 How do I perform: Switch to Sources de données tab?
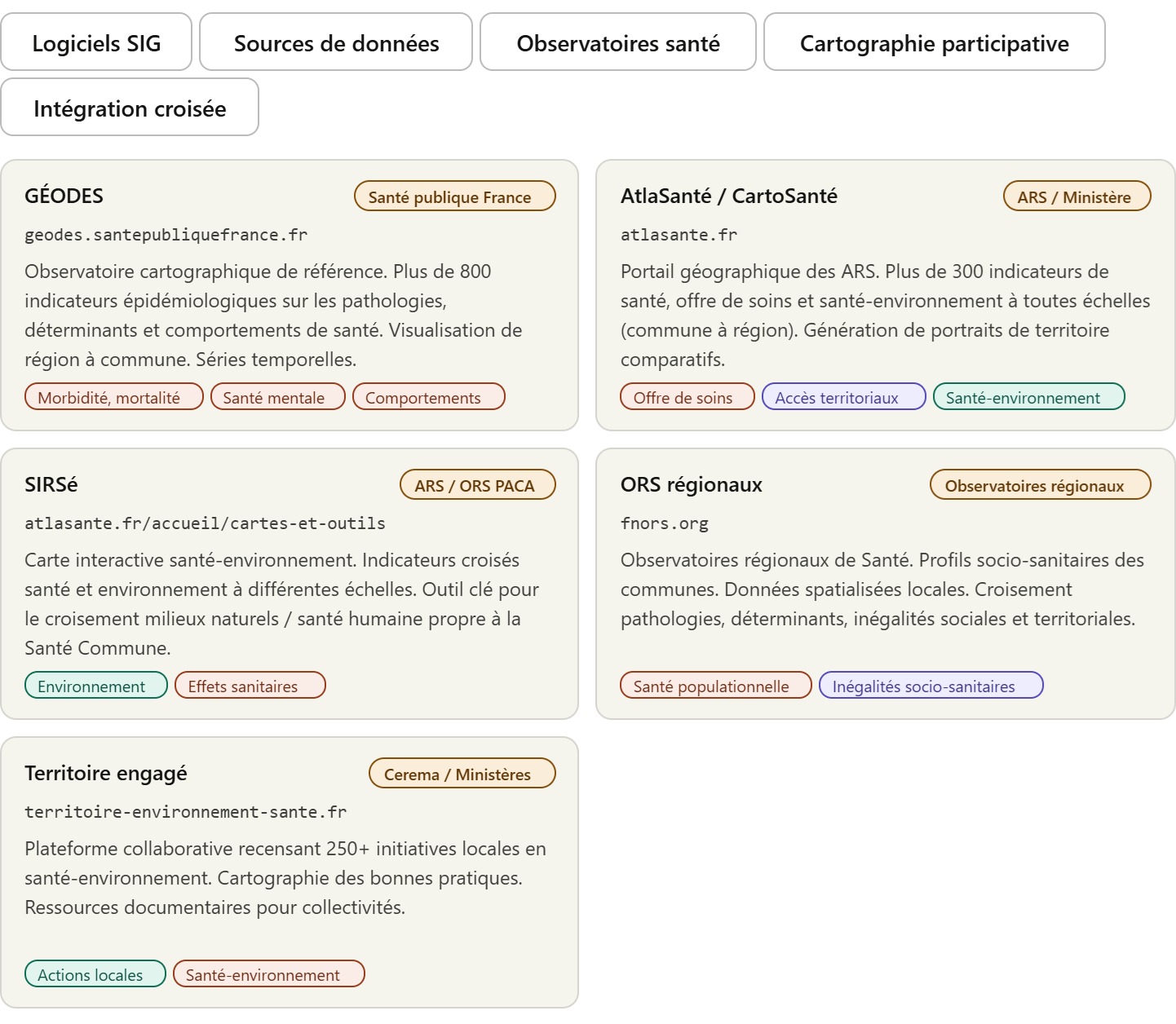(x=336, y=42)
